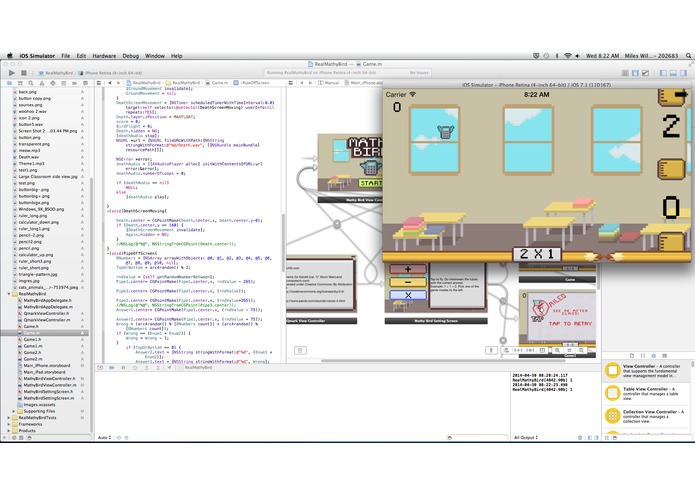695x494 pixels.
Task: Toggle the Utilities pane visibility
Action: [683, 73]
